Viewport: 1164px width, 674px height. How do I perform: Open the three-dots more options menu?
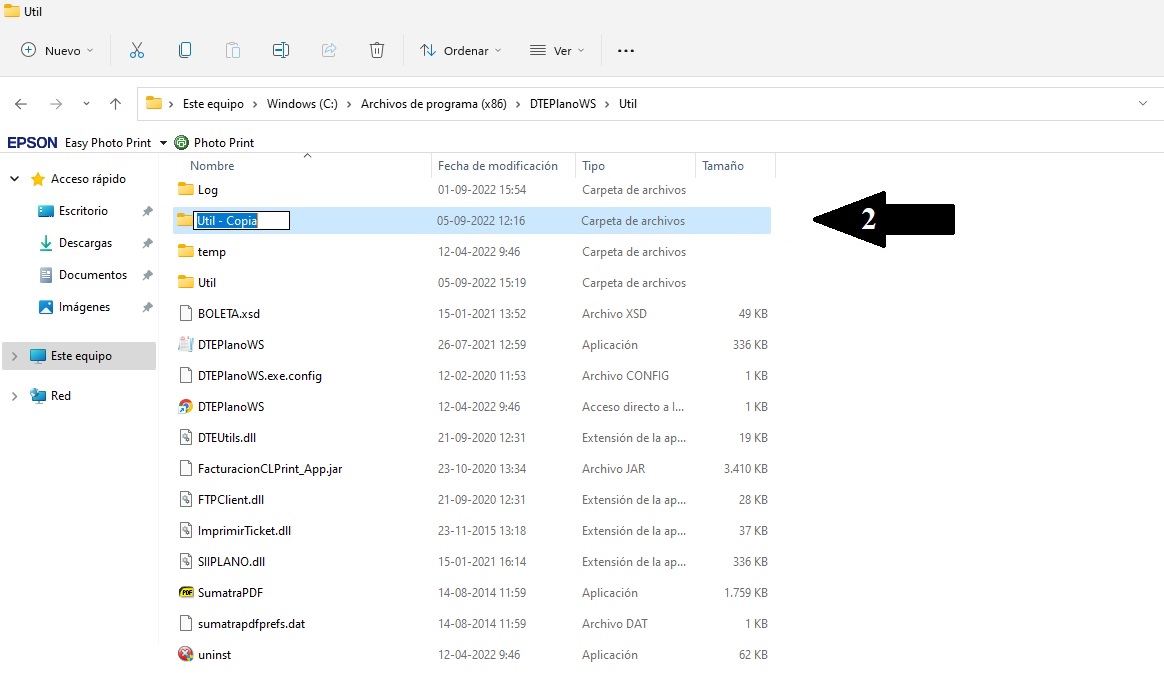tap(626, 51)
